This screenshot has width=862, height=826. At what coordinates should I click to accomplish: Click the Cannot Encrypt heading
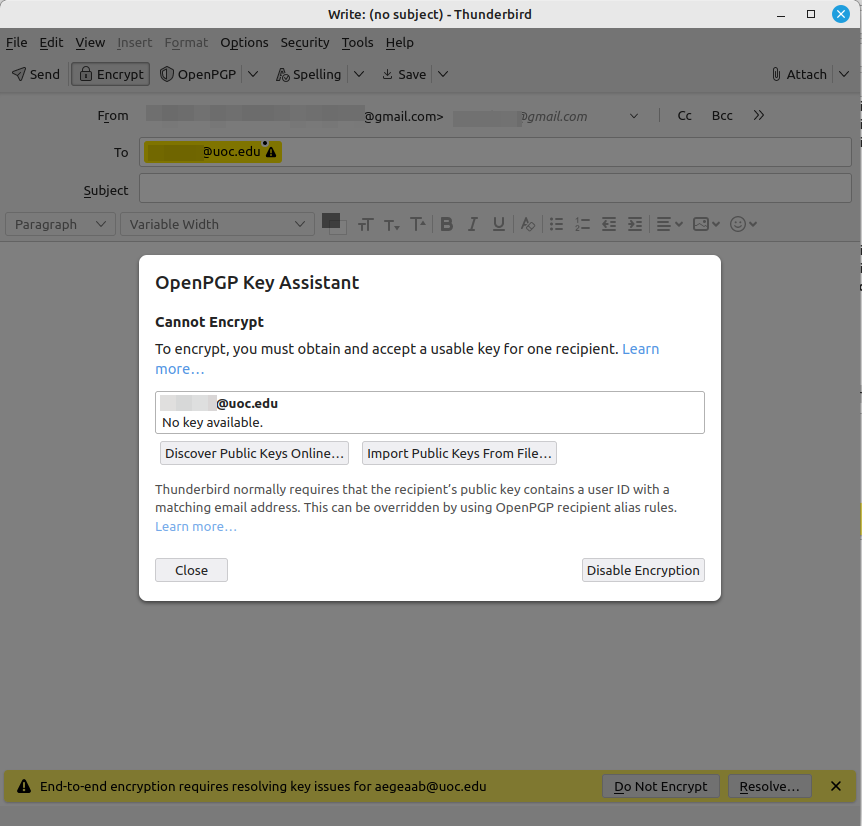(209, 322)
